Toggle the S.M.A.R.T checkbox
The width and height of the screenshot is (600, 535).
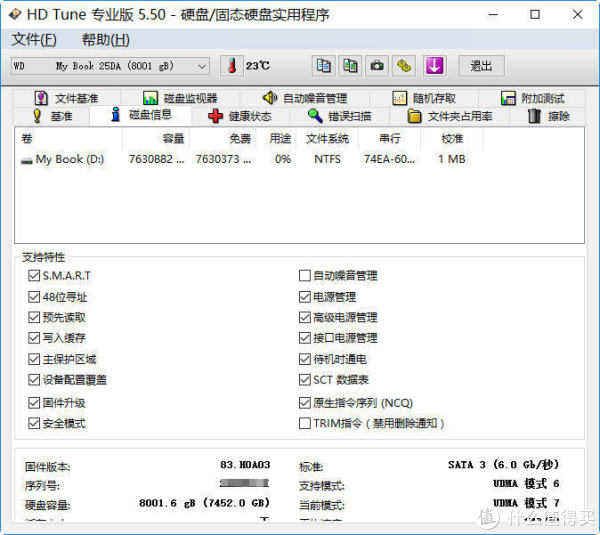34,275
